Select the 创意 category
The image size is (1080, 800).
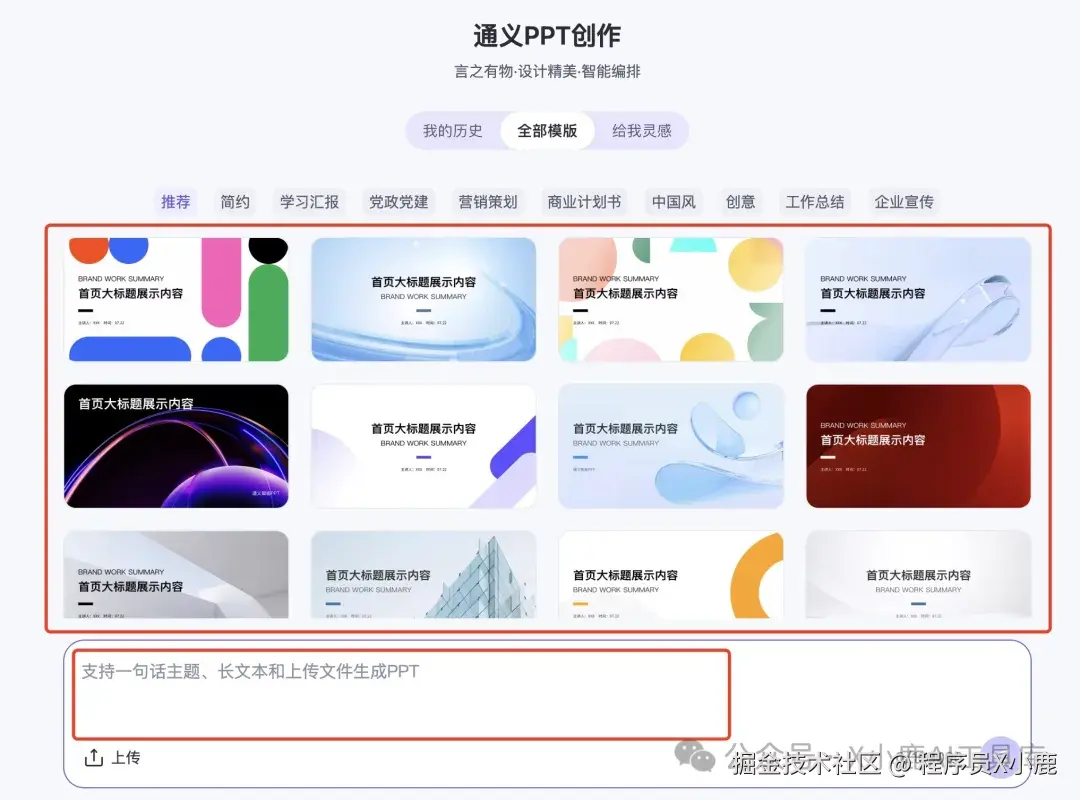tap(740, 202)
